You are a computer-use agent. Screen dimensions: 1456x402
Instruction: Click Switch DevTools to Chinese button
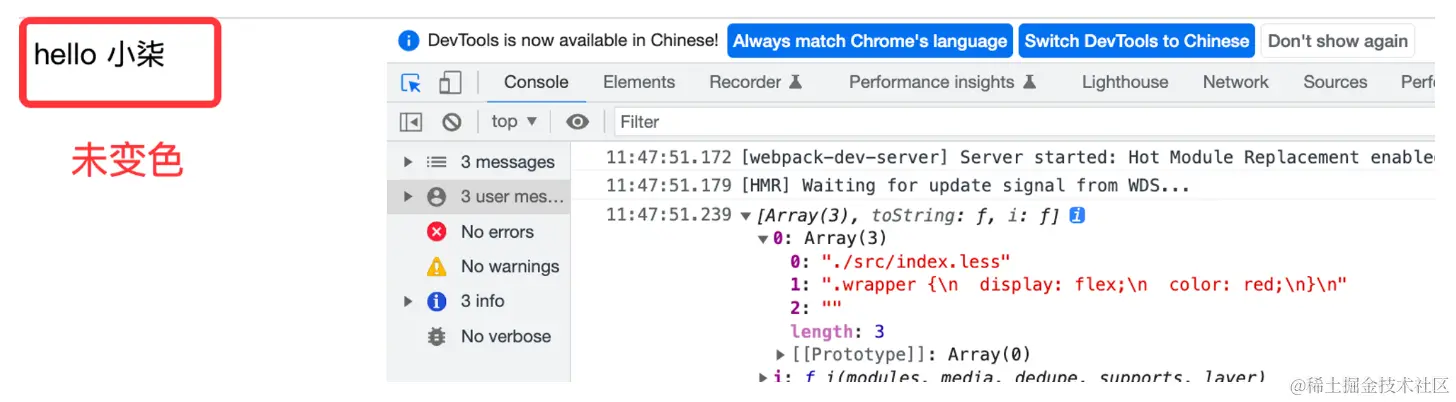(x=1136, y=41)
